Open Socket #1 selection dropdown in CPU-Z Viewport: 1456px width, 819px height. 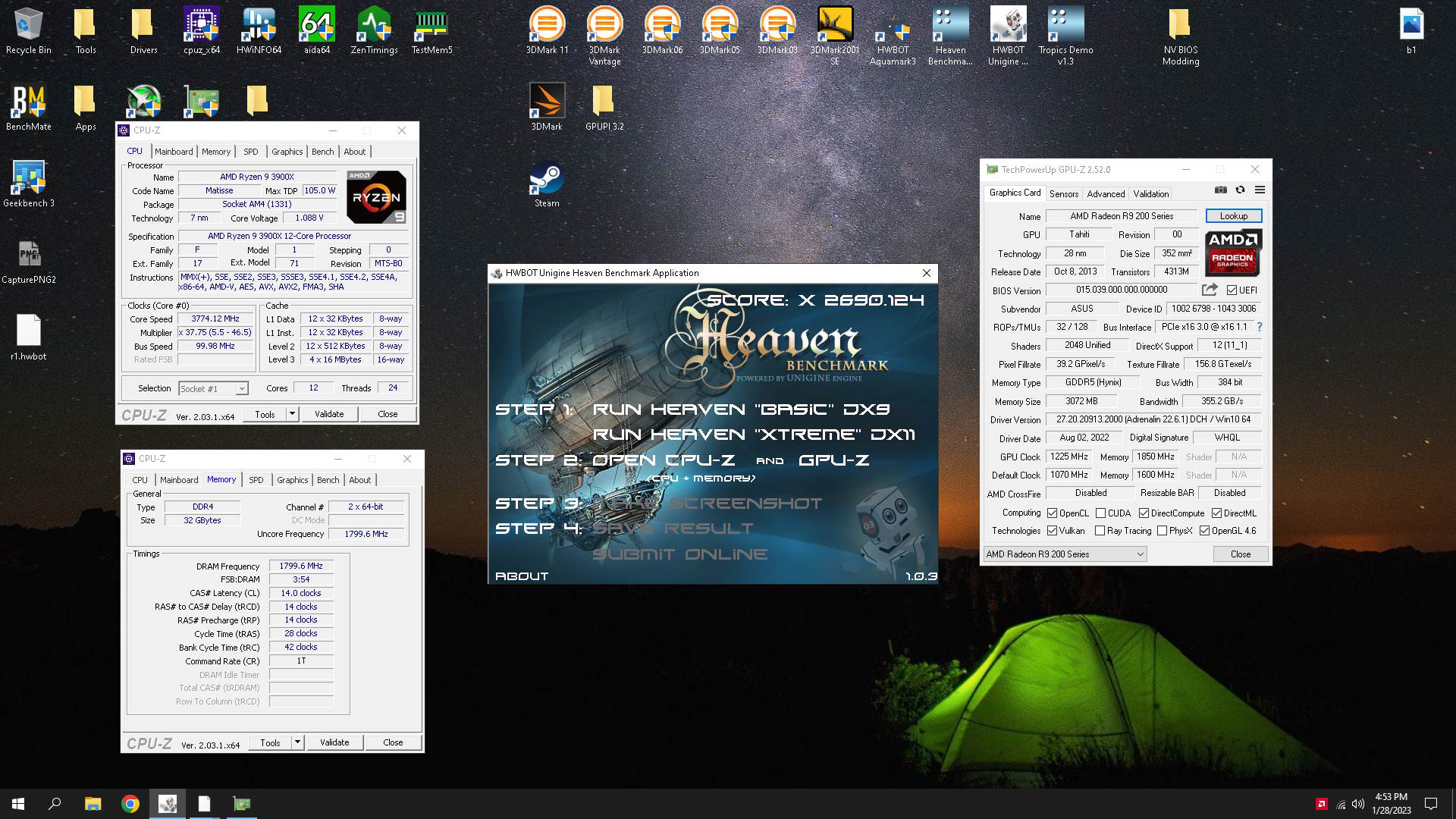[x=213, y=389]
